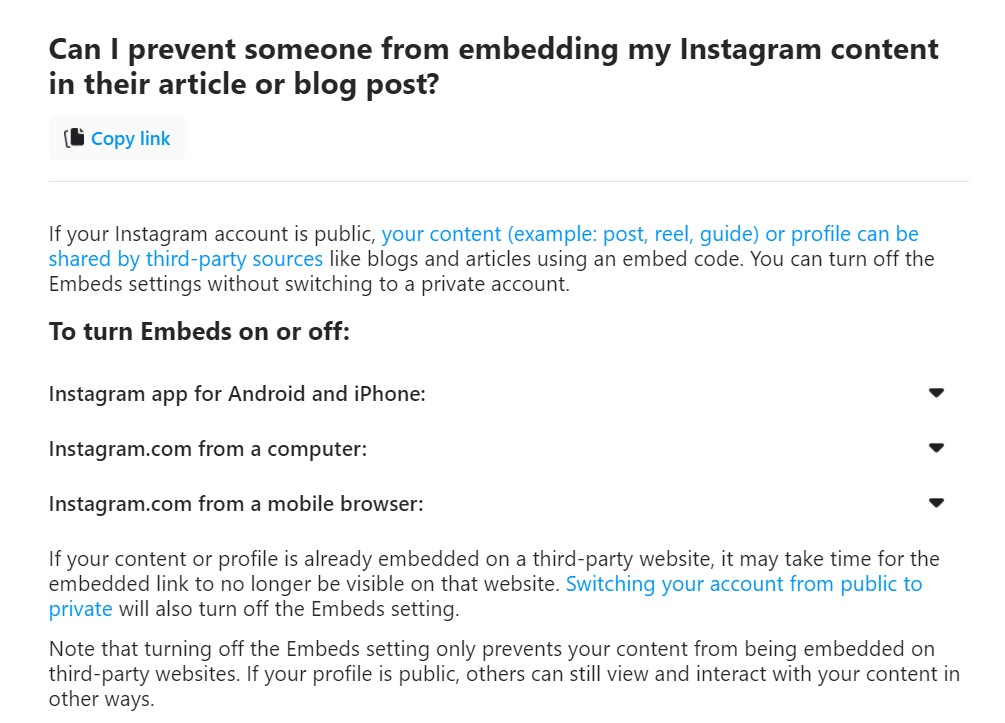Click the Copy link button text
The image size is (1005, 723).
pyautogui.click(x=131, y=138)
